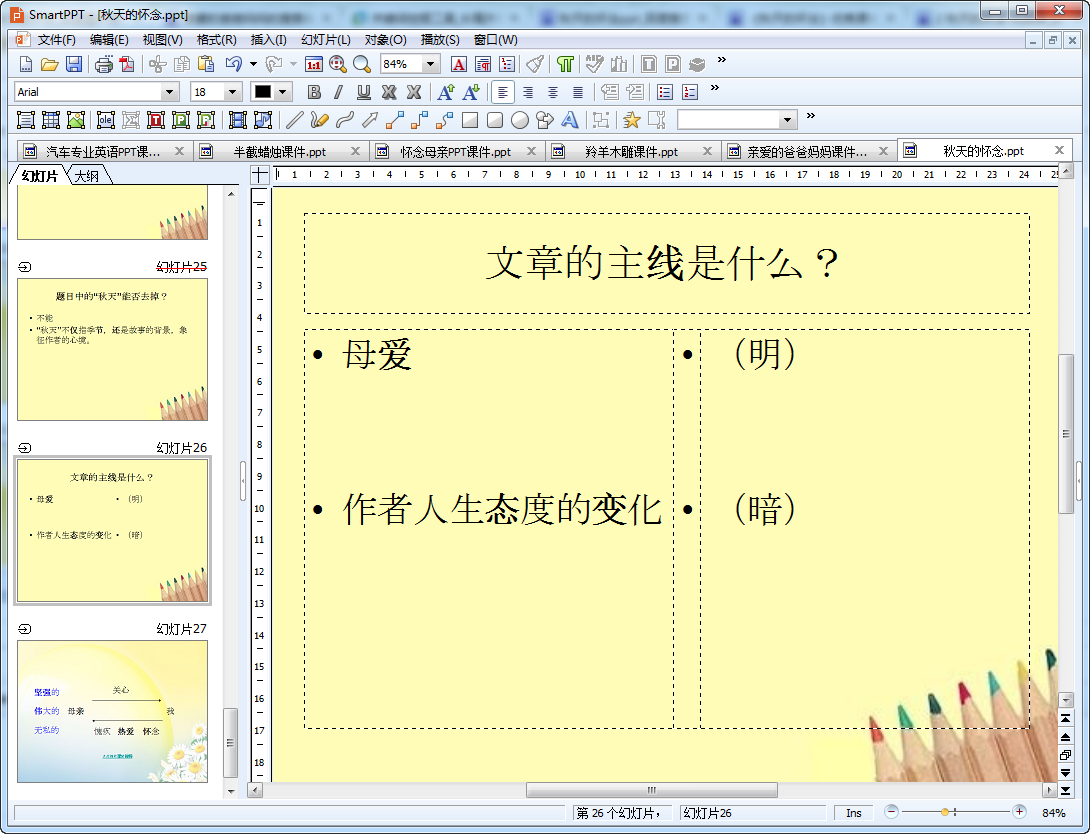Switch to the 大纲 outline tab

[87, 176]
